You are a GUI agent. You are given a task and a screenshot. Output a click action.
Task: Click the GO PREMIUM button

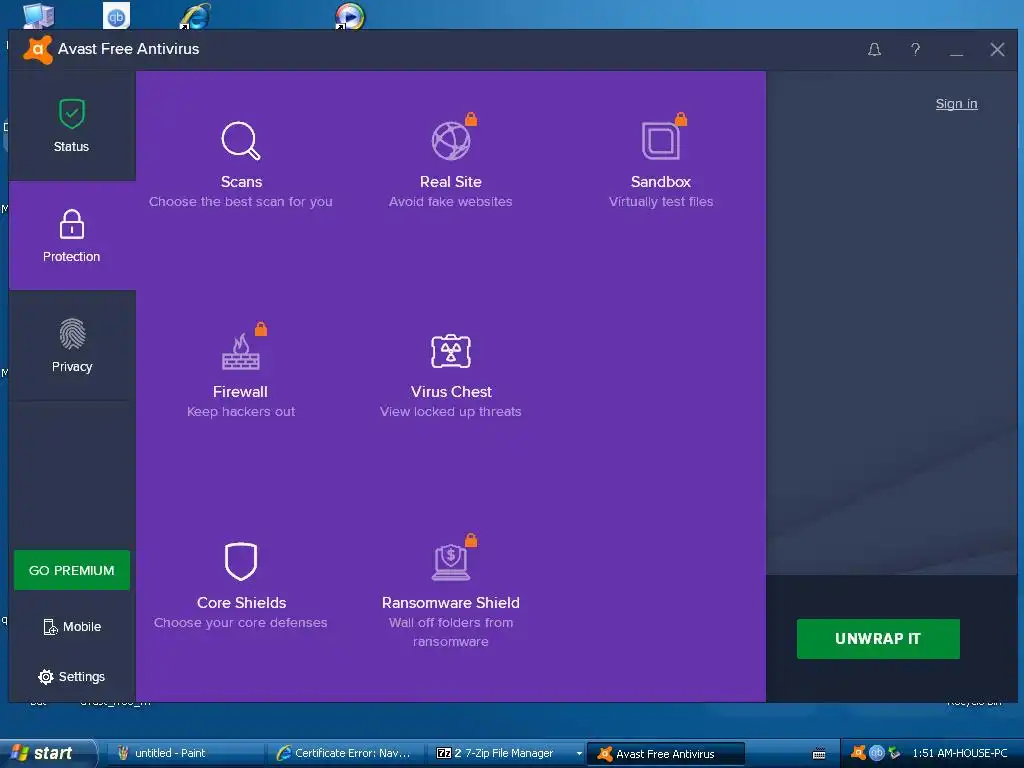tap(72, 570)
